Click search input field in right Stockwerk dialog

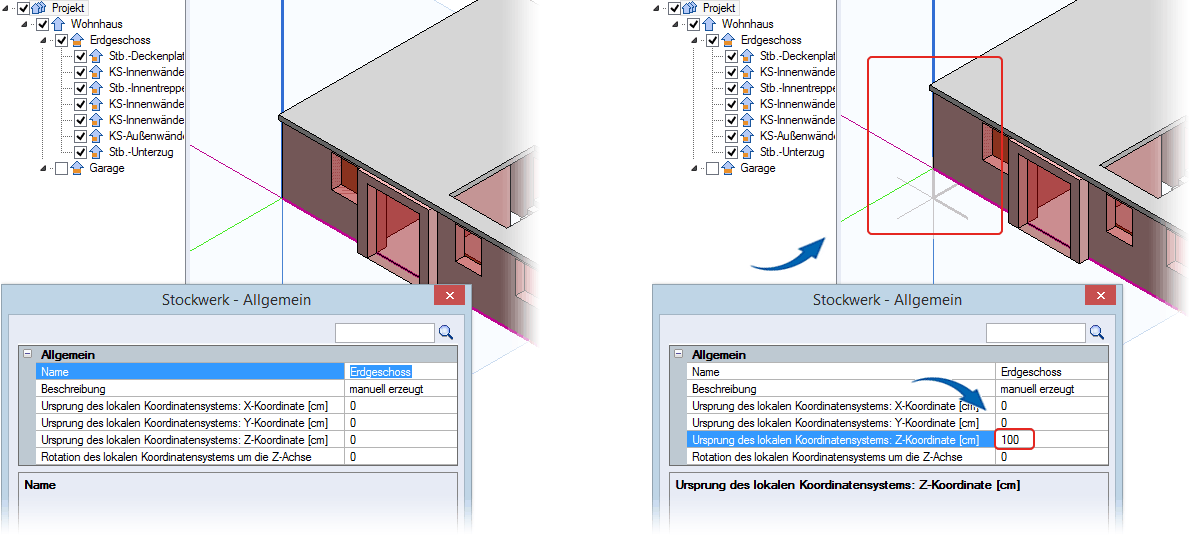click(x=1036, y=332)
